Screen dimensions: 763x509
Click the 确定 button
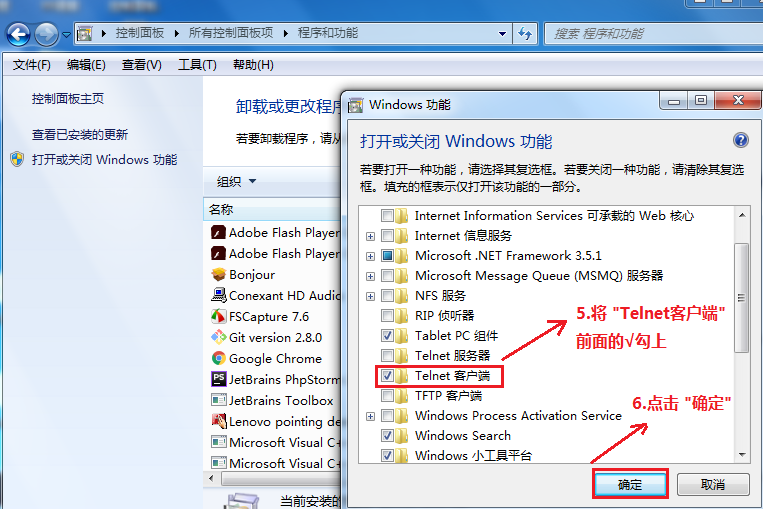click(x=630, y=484)
